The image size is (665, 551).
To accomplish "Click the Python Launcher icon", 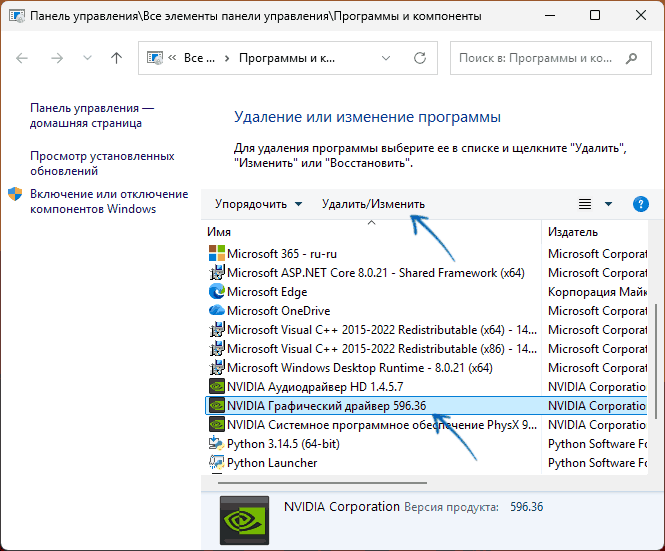I will click(x=217, y=463).
